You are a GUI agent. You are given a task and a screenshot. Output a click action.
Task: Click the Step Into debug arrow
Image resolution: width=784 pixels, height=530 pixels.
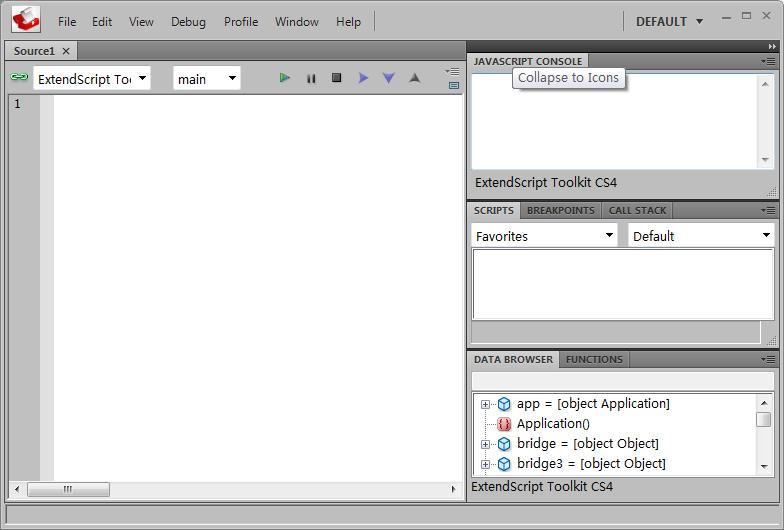click(389, 78)
